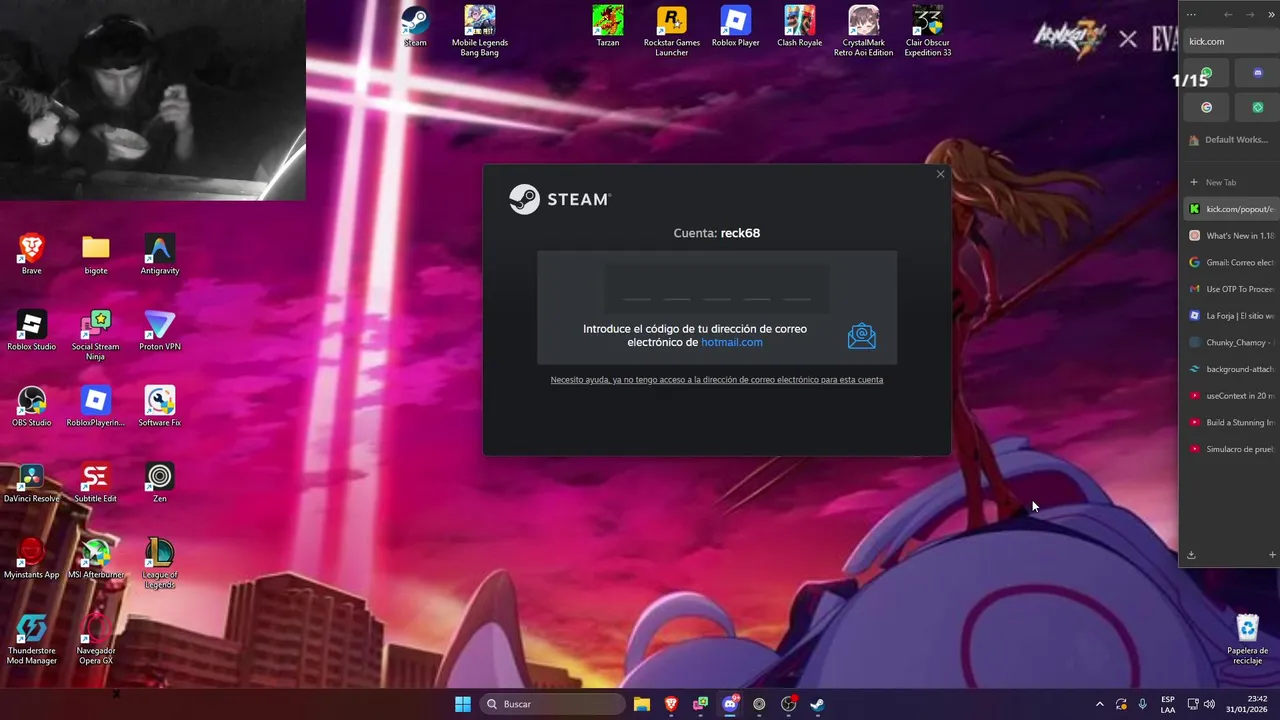The width and height of the screenshot is (1280, 720).
Task: Open Myinstants App shortcut
Action: (x=32, y=558)
